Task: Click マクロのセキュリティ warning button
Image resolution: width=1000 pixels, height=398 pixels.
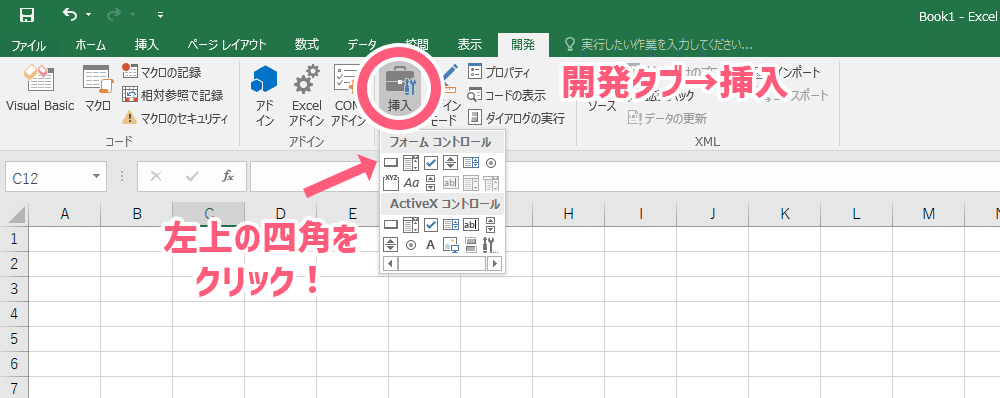Action: (175, 118)
